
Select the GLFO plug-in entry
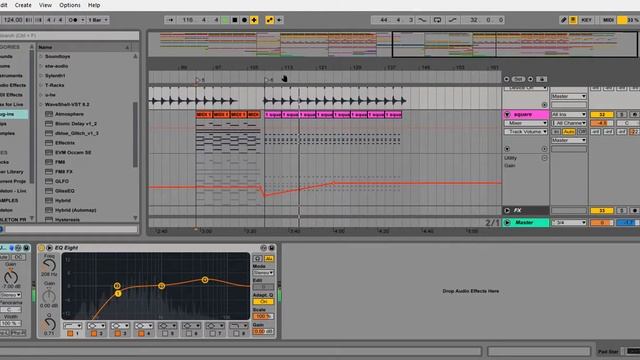click(62, 181)
